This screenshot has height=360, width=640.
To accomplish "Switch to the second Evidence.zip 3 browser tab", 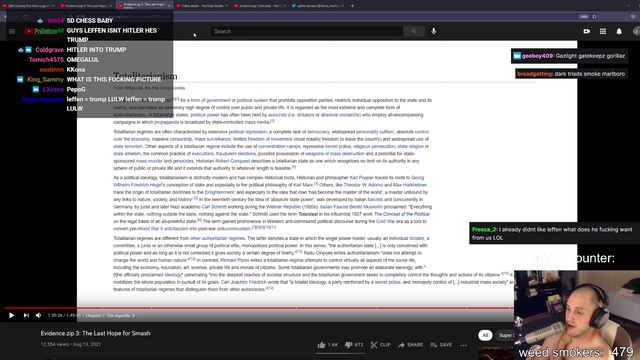I will pyautogui.click(x=87, y=6).
